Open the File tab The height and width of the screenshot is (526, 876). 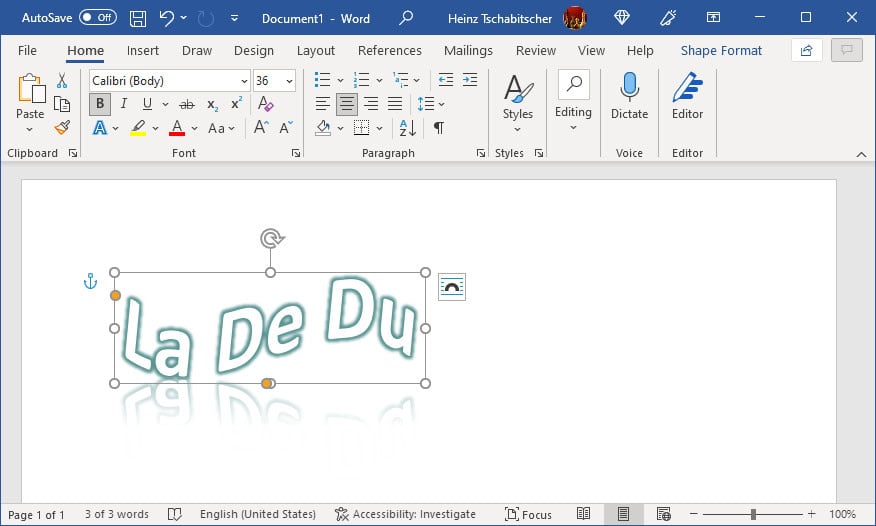27,51
